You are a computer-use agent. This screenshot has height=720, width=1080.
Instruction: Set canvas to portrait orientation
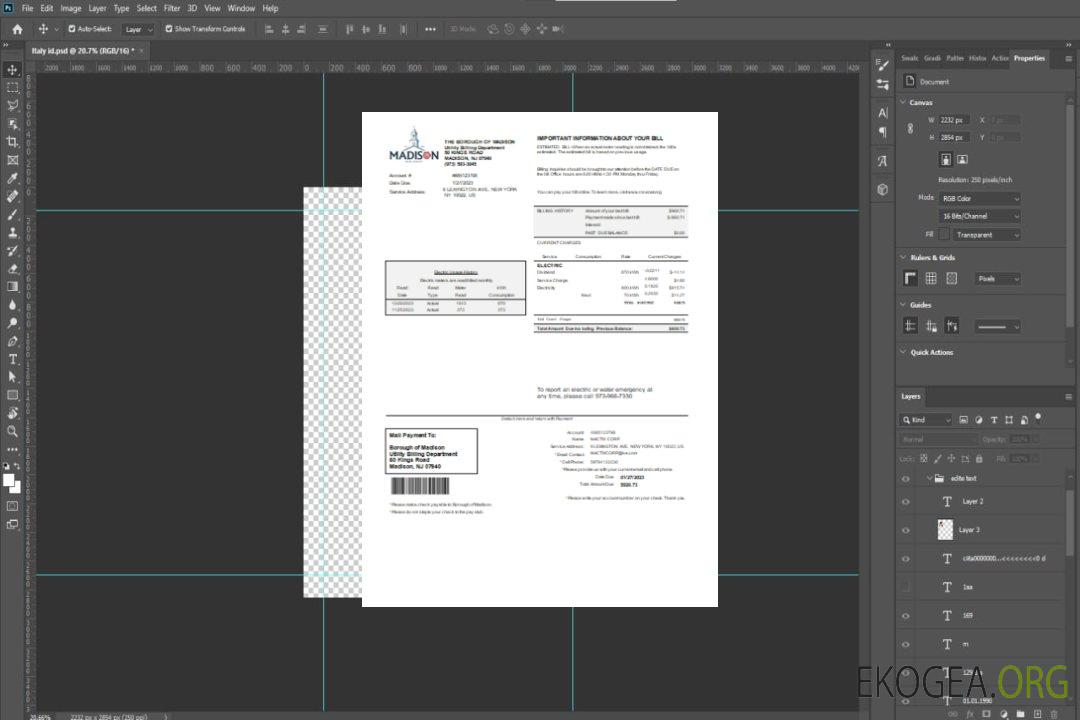coord(945,160)
